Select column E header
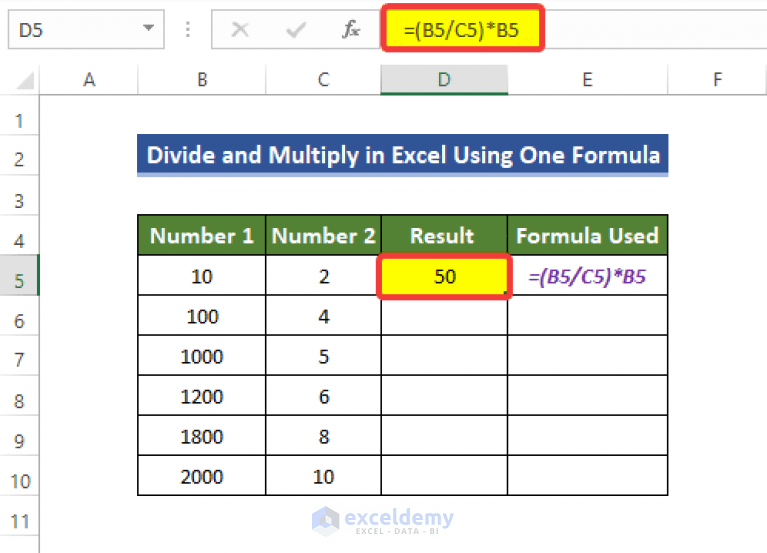Screen dimensions: 767x553 click(587, 79)
